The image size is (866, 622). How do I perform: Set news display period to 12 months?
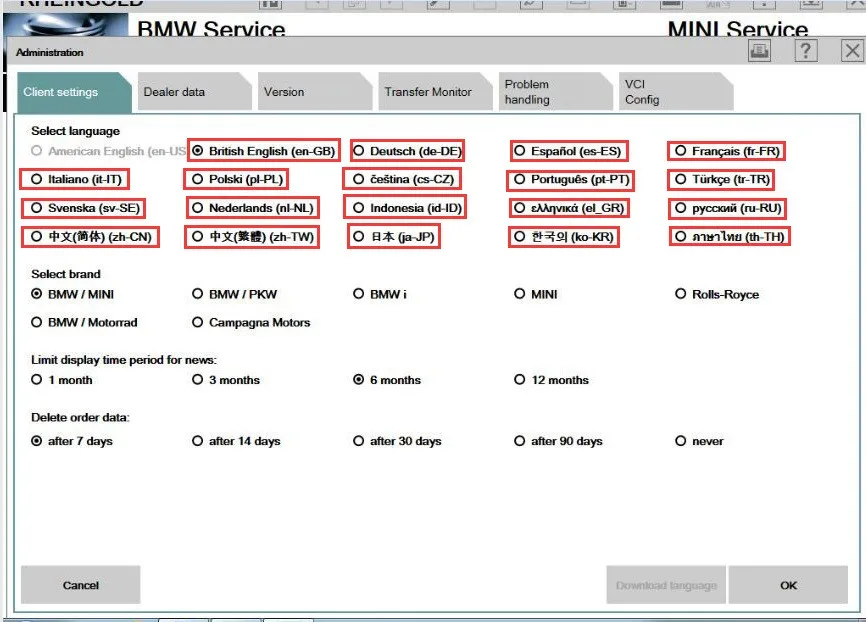520,380
